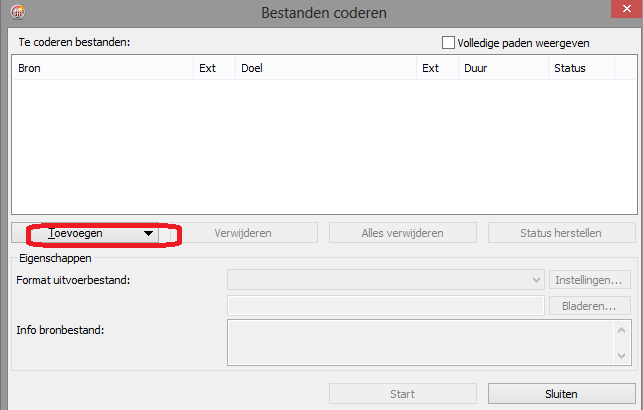
Task: Click the Verwijderen button
Action: point(244,233)
